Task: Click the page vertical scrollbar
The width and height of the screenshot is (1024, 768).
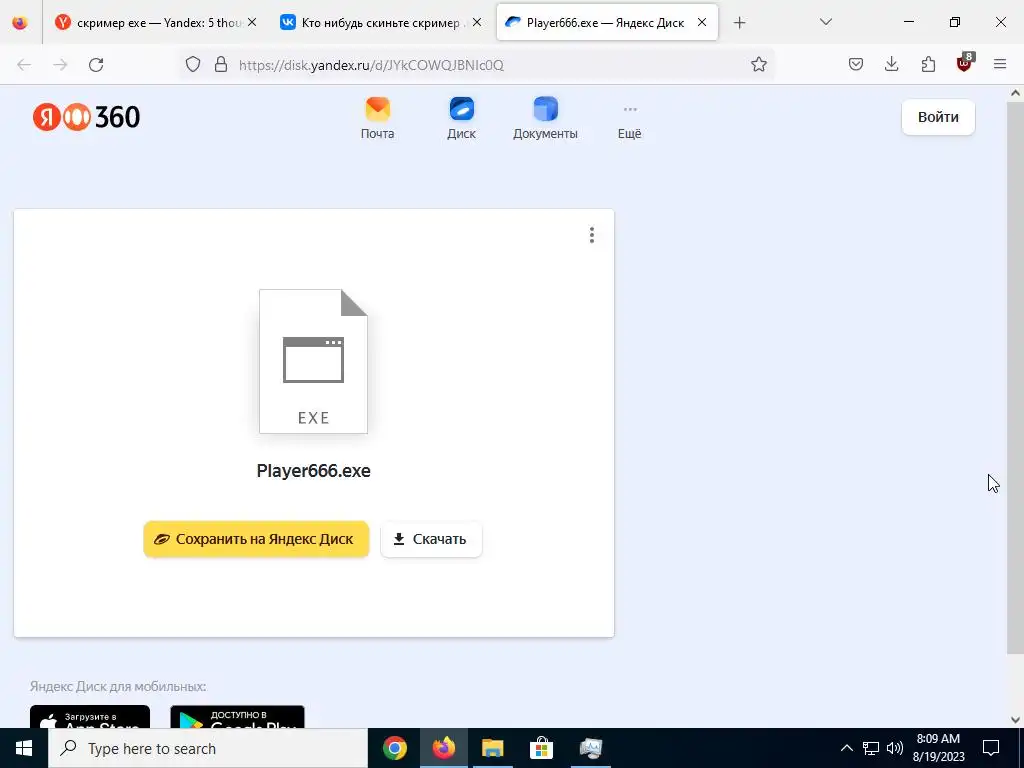Action: pyautogui.click(x=1015, y=377)
